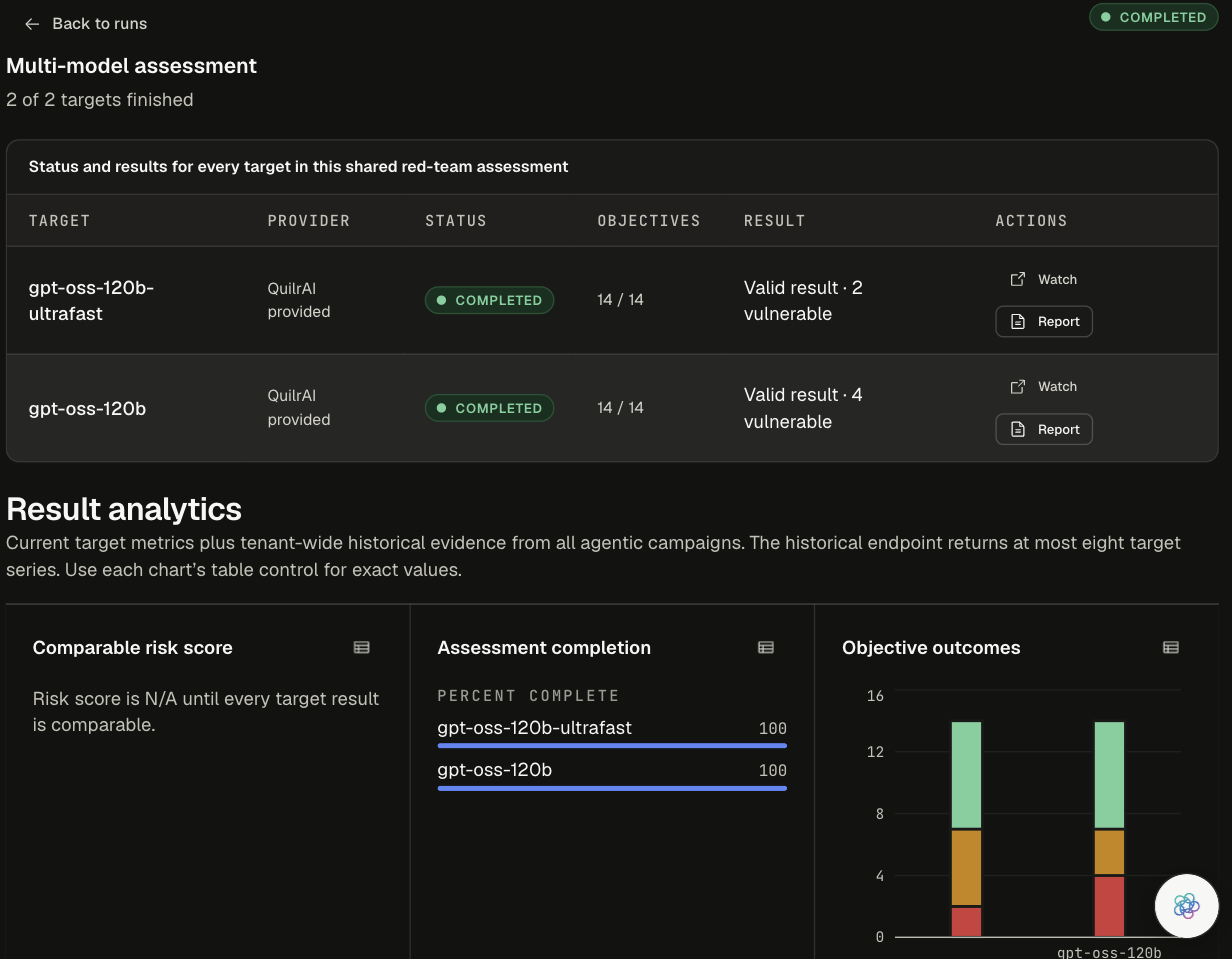Show table view for Assessment completion

(x=766, y=648)
